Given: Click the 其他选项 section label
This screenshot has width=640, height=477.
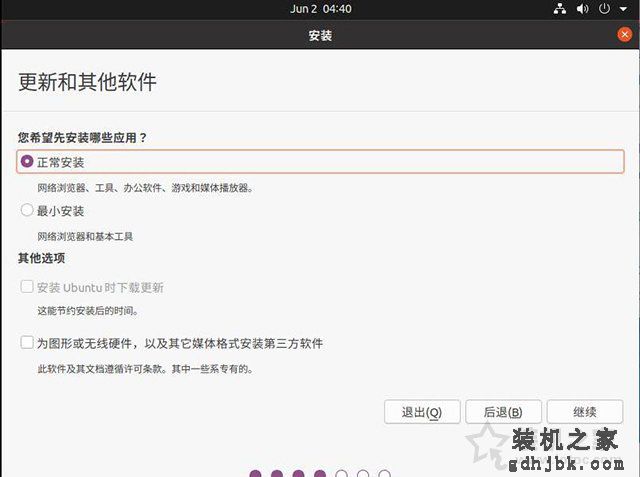Looking at the screenshot, I should (x=42, y=258).
